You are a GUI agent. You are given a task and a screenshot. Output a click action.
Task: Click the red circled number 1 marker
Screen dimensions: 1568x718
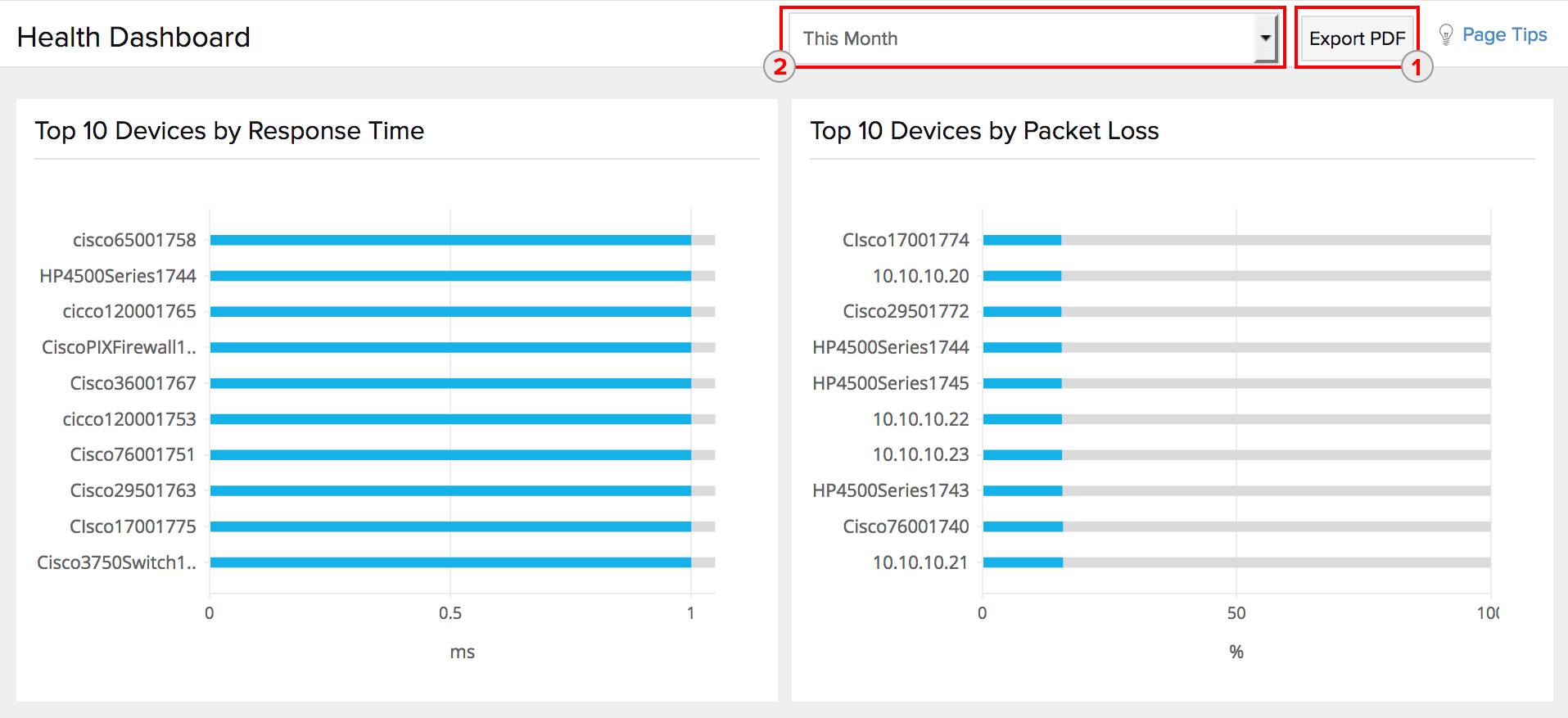point(1417,67)
